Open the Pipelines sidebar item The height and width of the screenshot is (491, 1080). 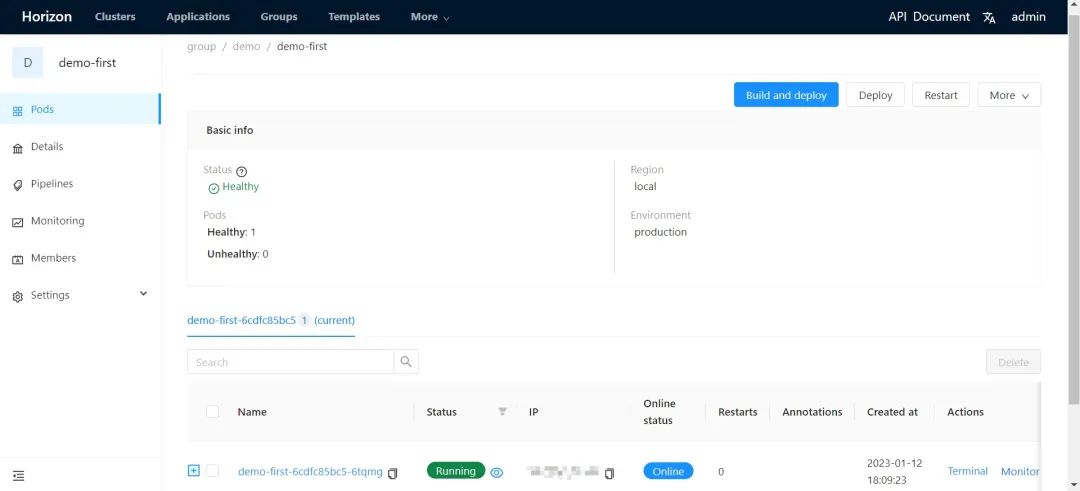click(52, 184)
